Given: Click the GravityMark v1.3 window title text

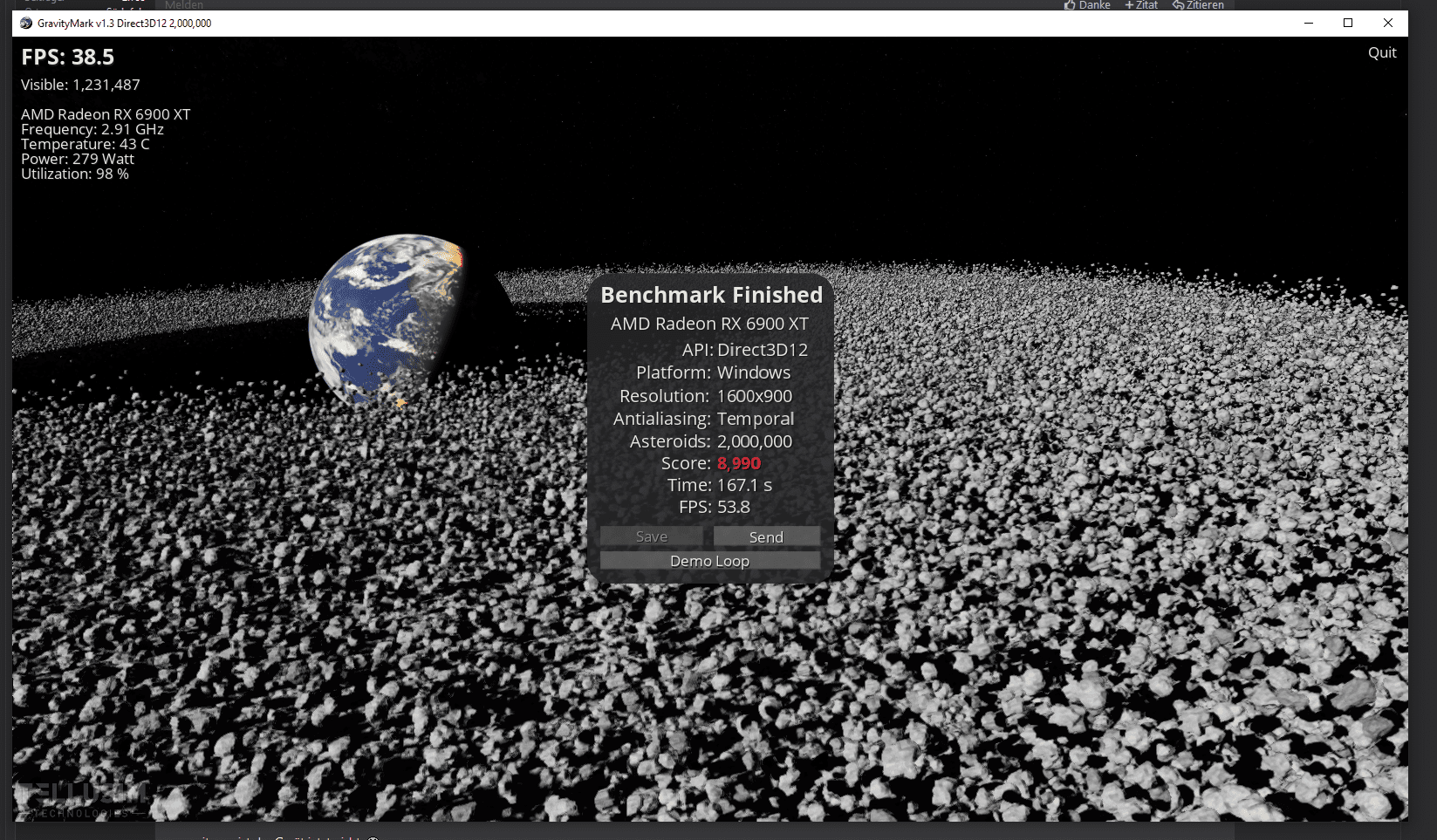Looking at the screenshot, I should (124, 24).
